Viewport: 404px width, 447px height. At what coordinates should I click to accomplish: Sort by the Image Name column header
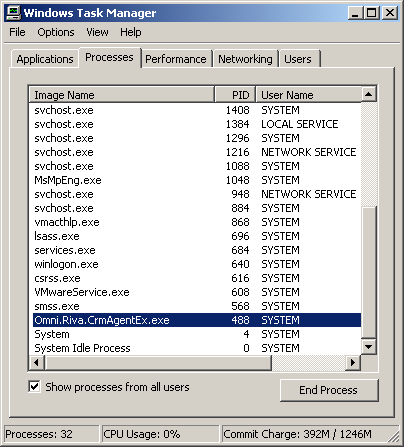point(121,95)
